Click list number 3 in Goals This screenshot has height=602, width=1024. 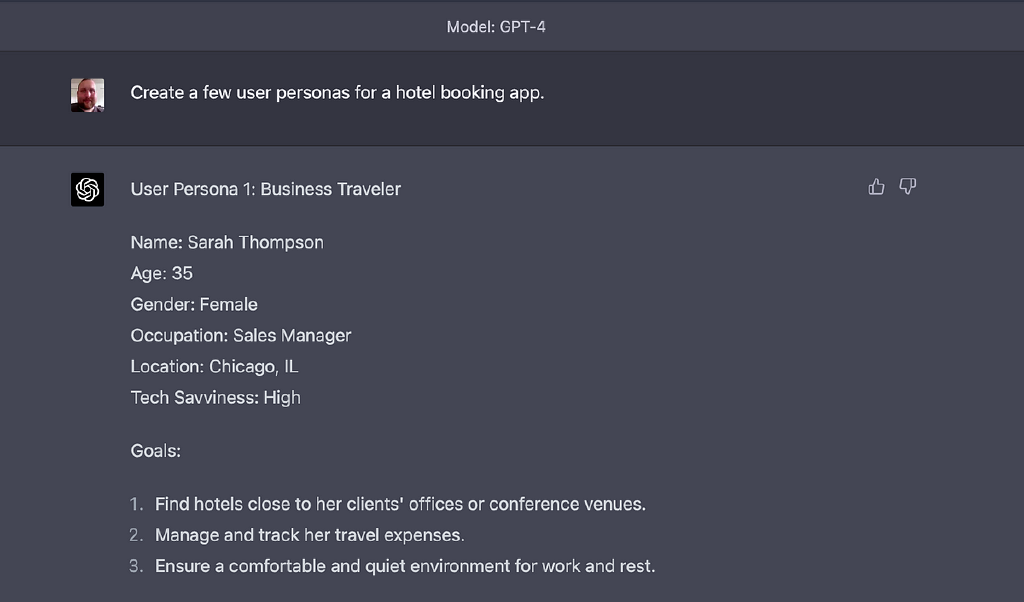(x=137, y=566)
